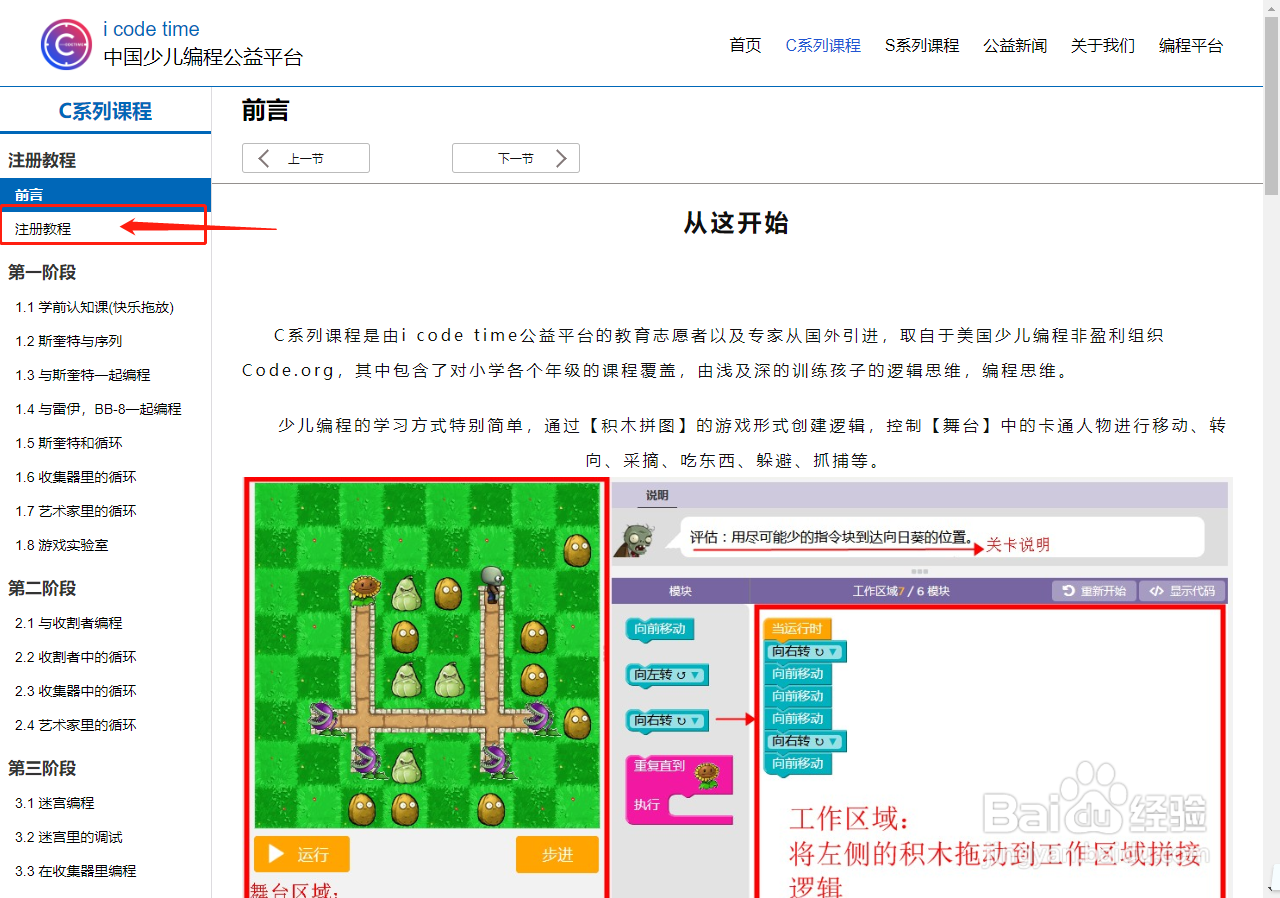The height and width of the screenshot is (898, 1280).
Task: Open lesson 1.6 收集器里的循环
Action: [75, 477]
